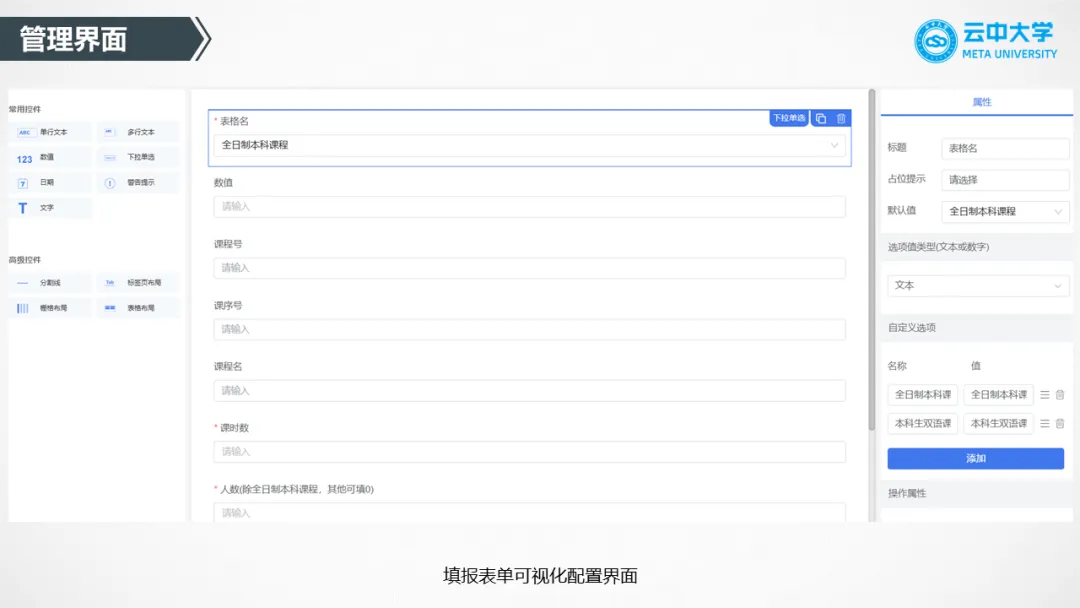Select the 下拉单选 control icon in palette
The image size is (1080, 608).
(x=110, y=158)
